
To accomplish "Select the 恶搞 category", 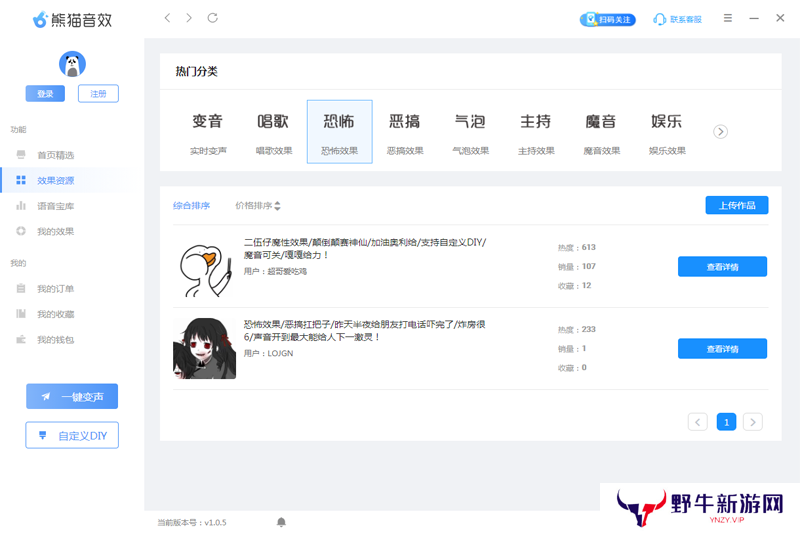I will click(405, 132).
